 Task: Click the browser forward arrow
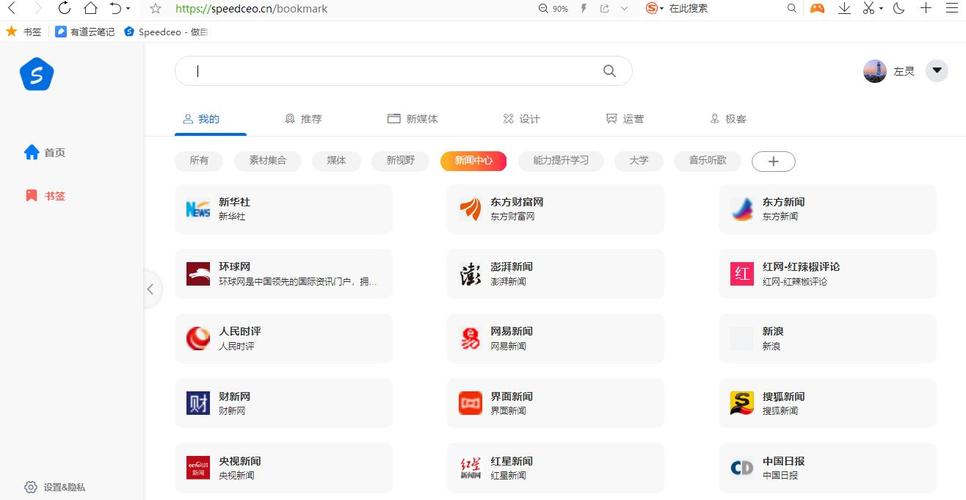click(38, 8)
